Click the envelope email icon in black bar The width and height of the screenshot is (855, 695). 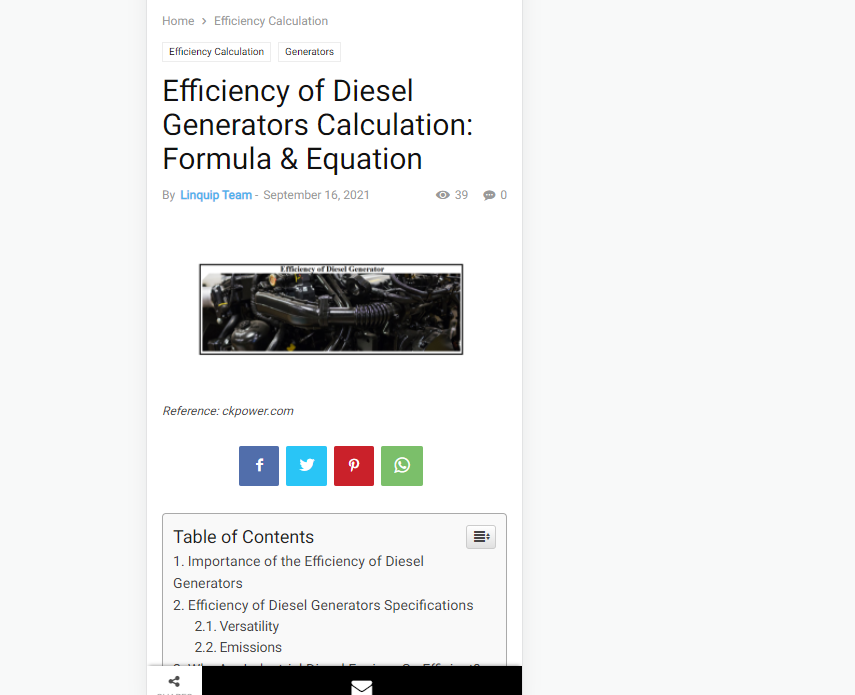(362, 687)
